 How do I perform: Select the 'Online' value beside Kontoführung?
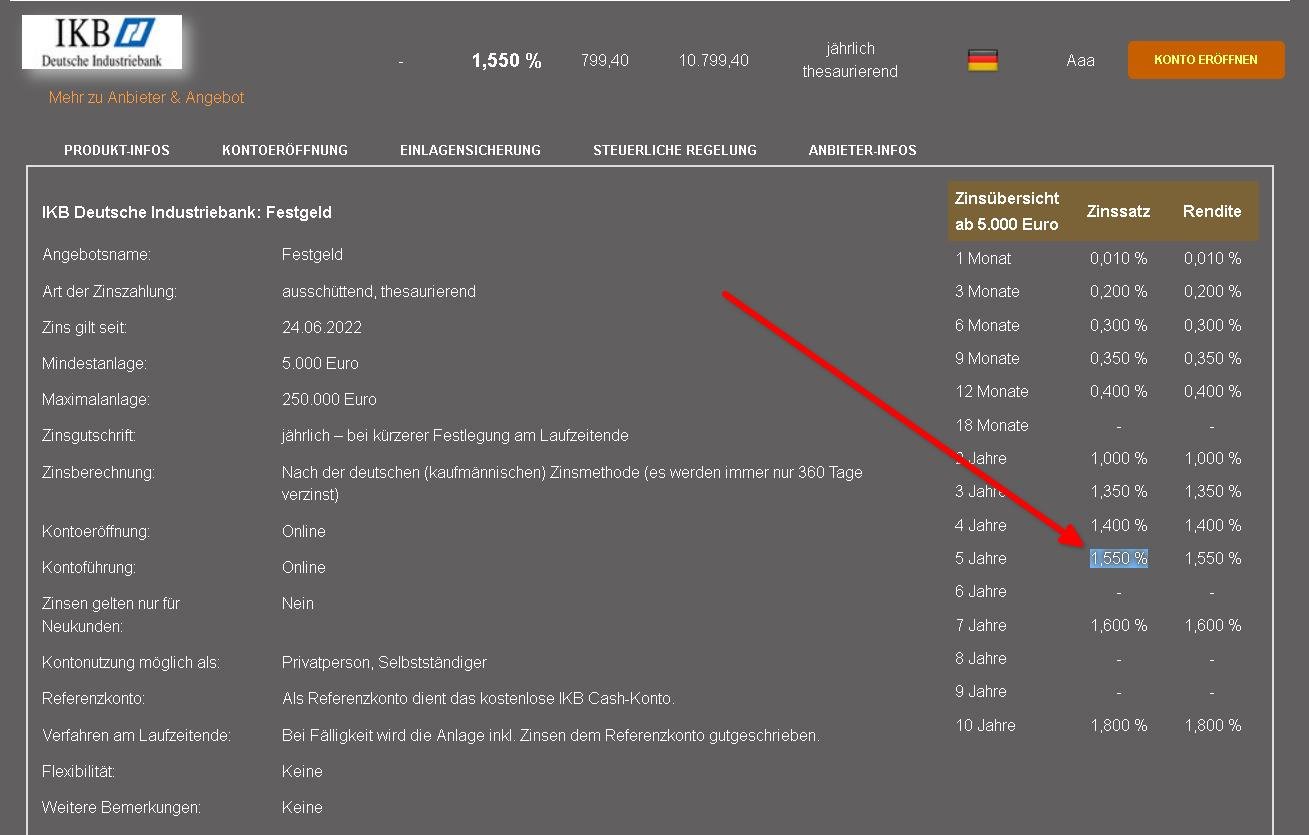304,568
